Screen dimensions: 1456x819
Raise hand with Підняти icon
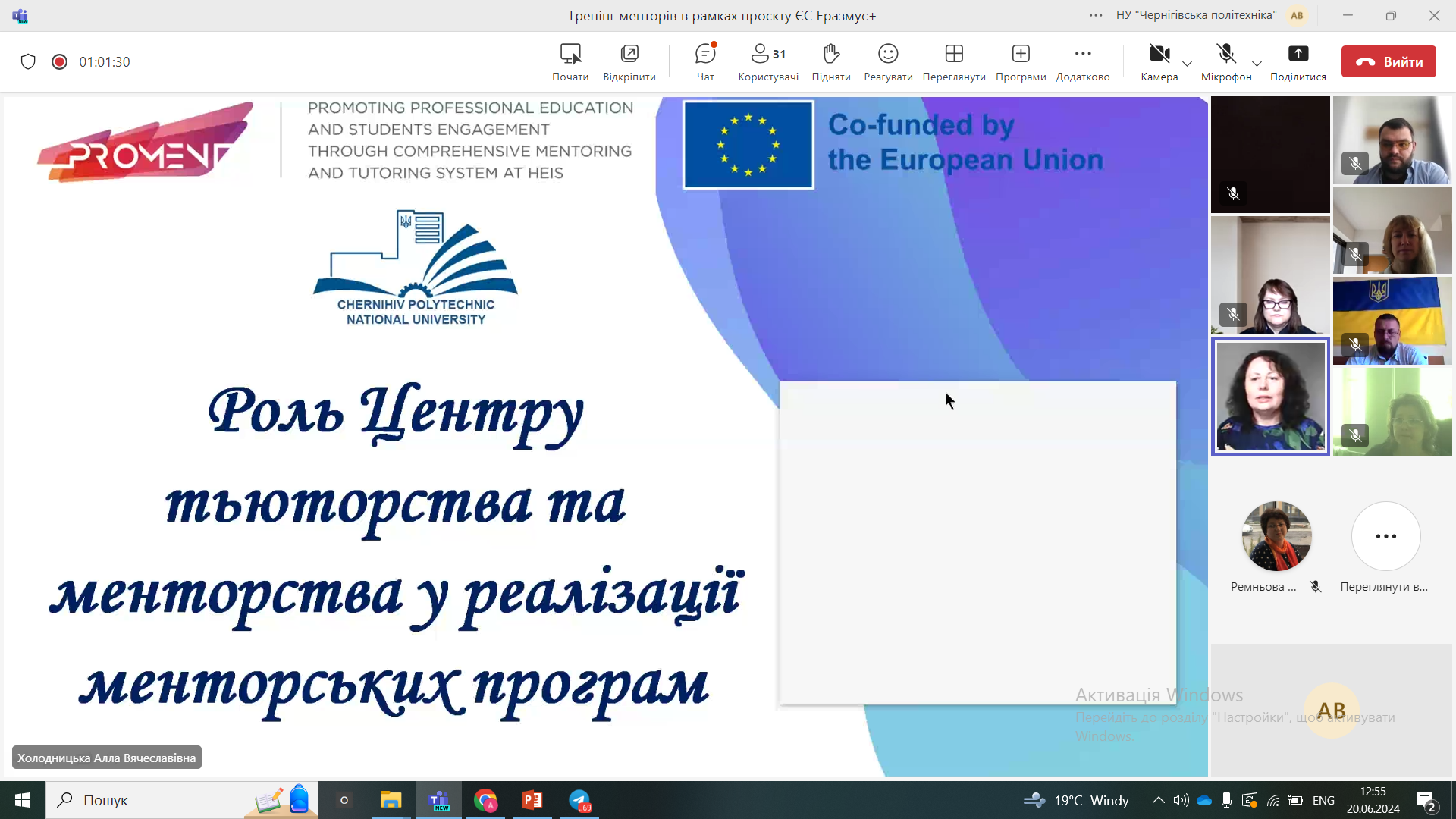coord(831,55)
